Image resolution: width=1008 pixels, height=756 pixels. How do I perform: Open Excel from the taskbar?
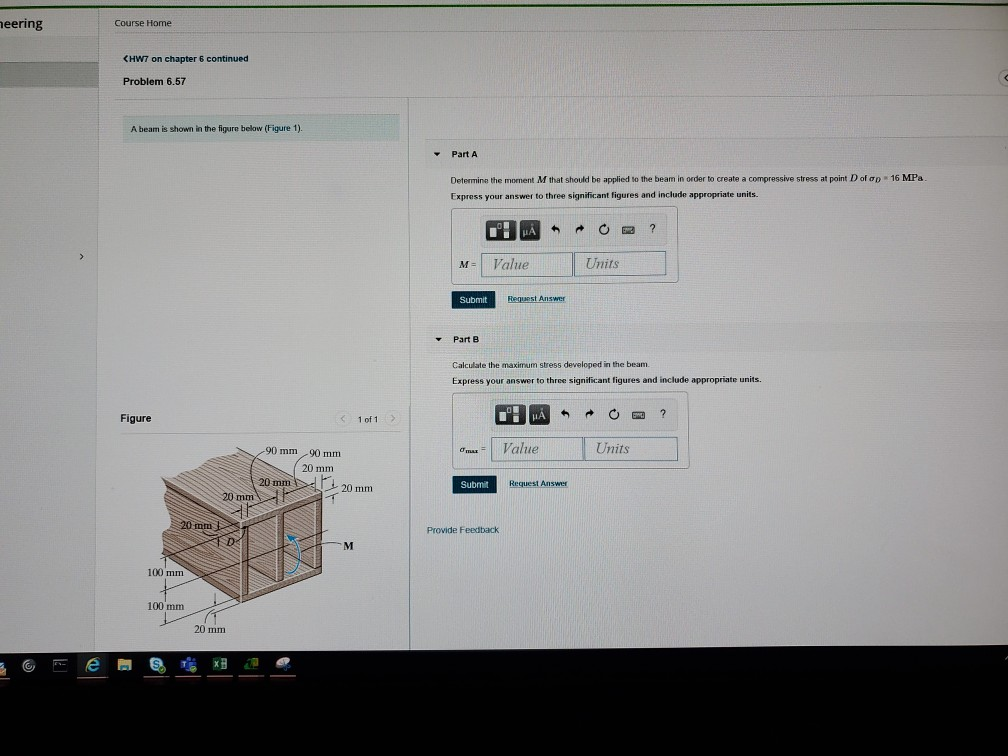[219, 664]
